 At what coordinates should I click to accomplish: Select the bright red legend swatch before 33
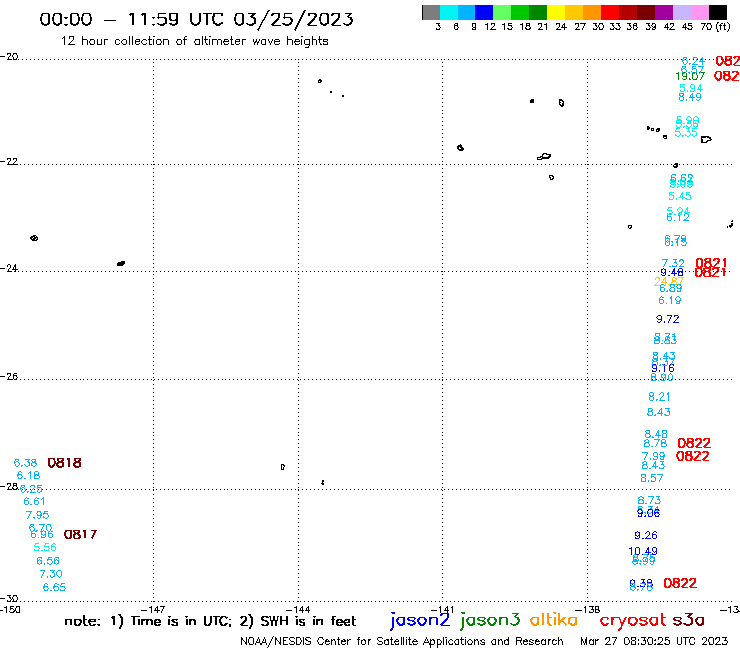[610, 12]
